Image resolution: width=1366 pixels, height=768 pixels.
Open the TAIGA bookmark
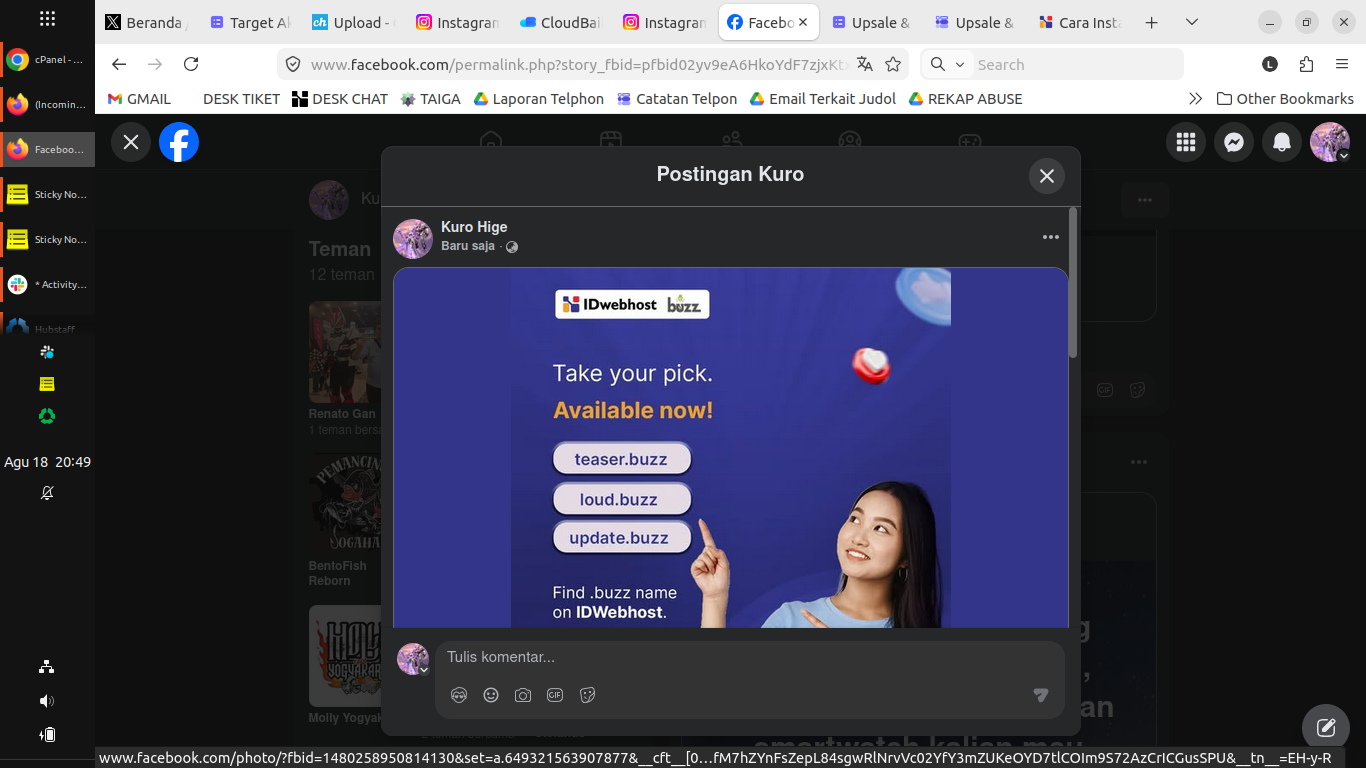(431, 99)
